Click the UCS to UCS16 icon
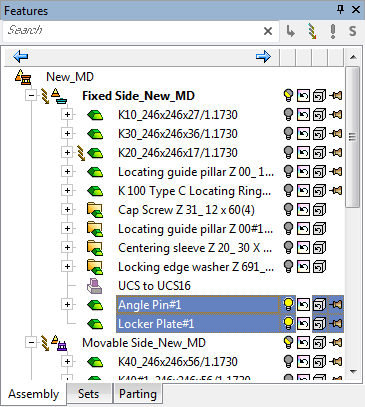 pyautogui.click(x=94, y=286)
